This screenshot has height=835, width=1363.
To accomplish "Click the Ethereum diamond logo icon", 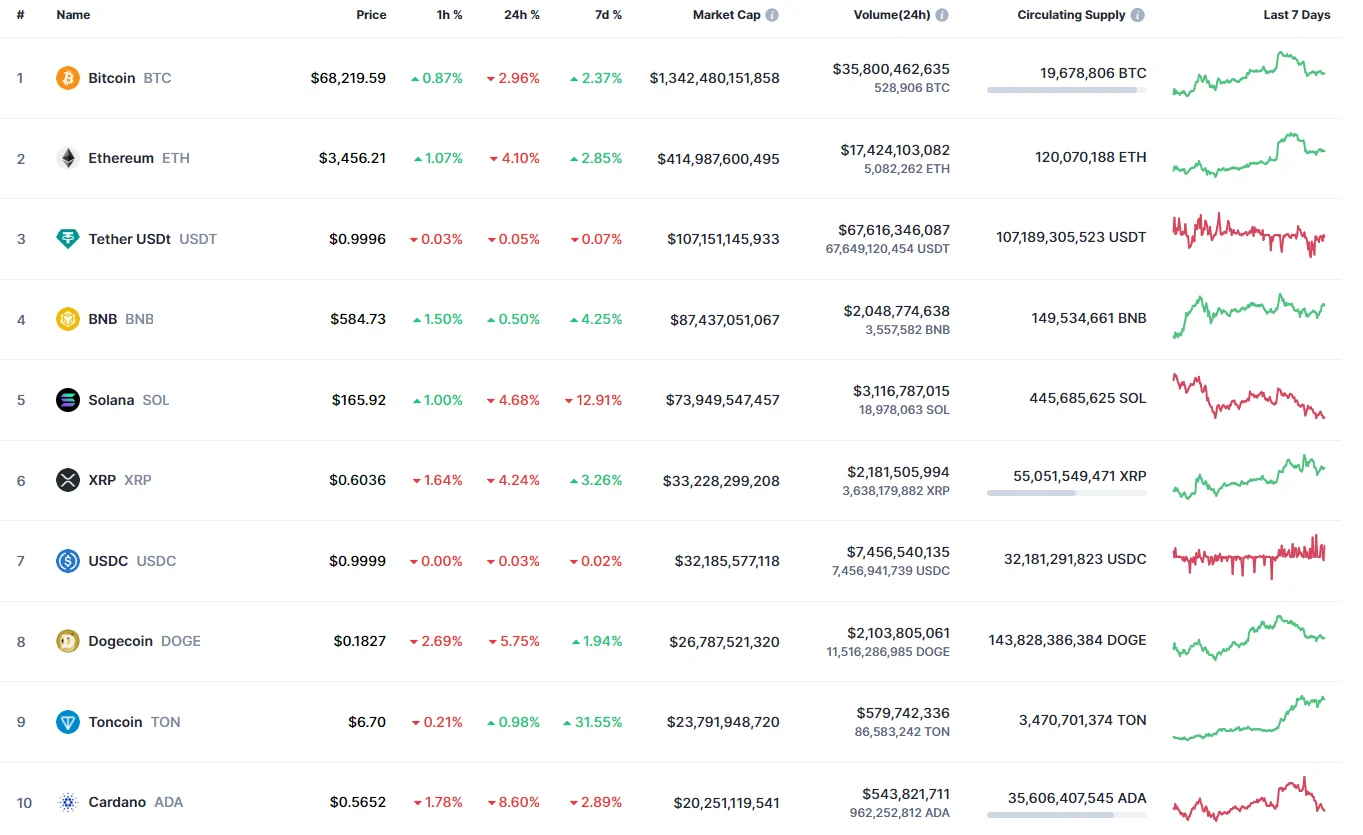I will 68,158.
